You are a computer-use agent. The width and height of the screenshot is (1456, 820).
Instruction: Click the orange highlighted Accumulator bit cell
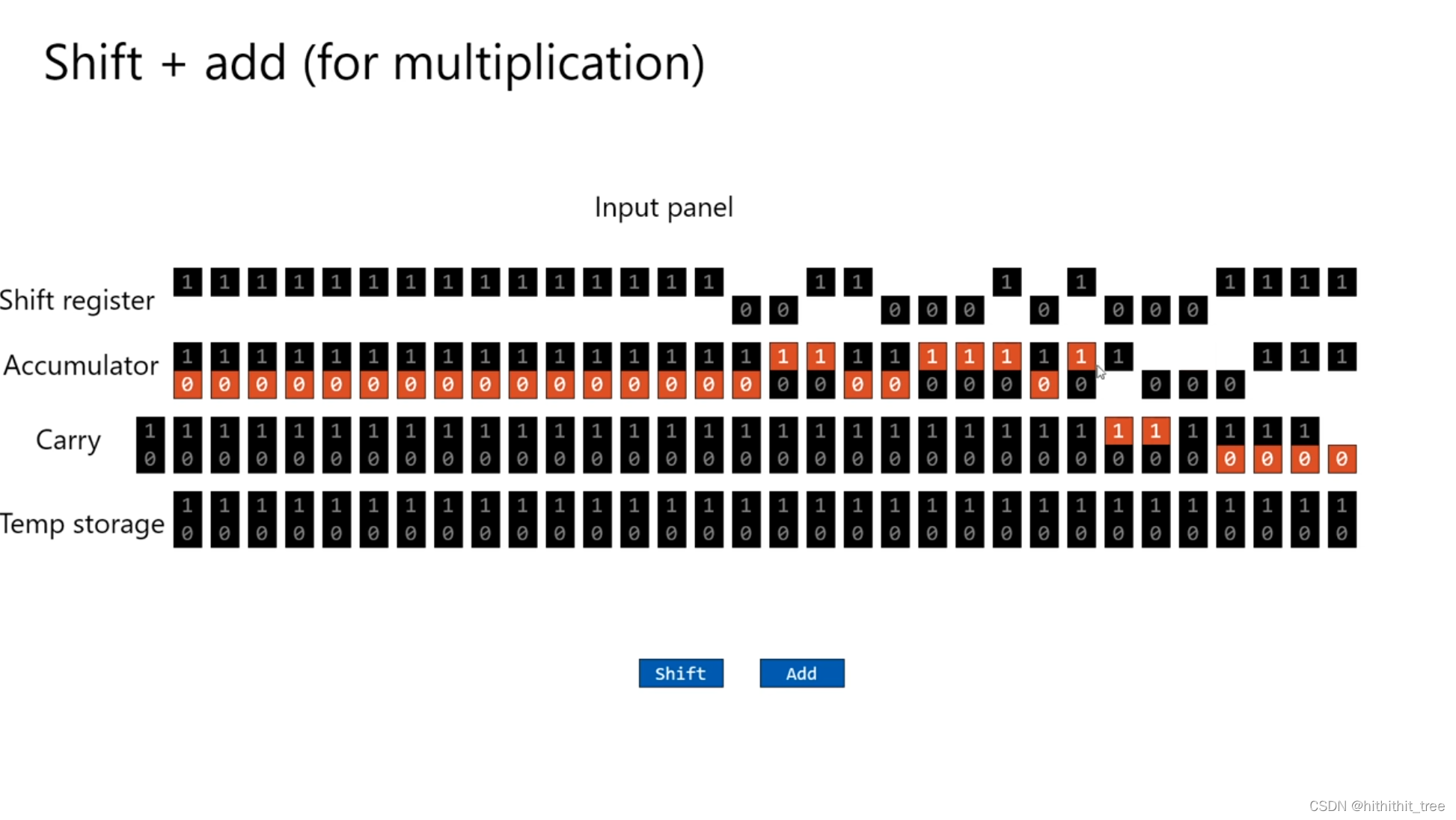[x=783, y=356]
